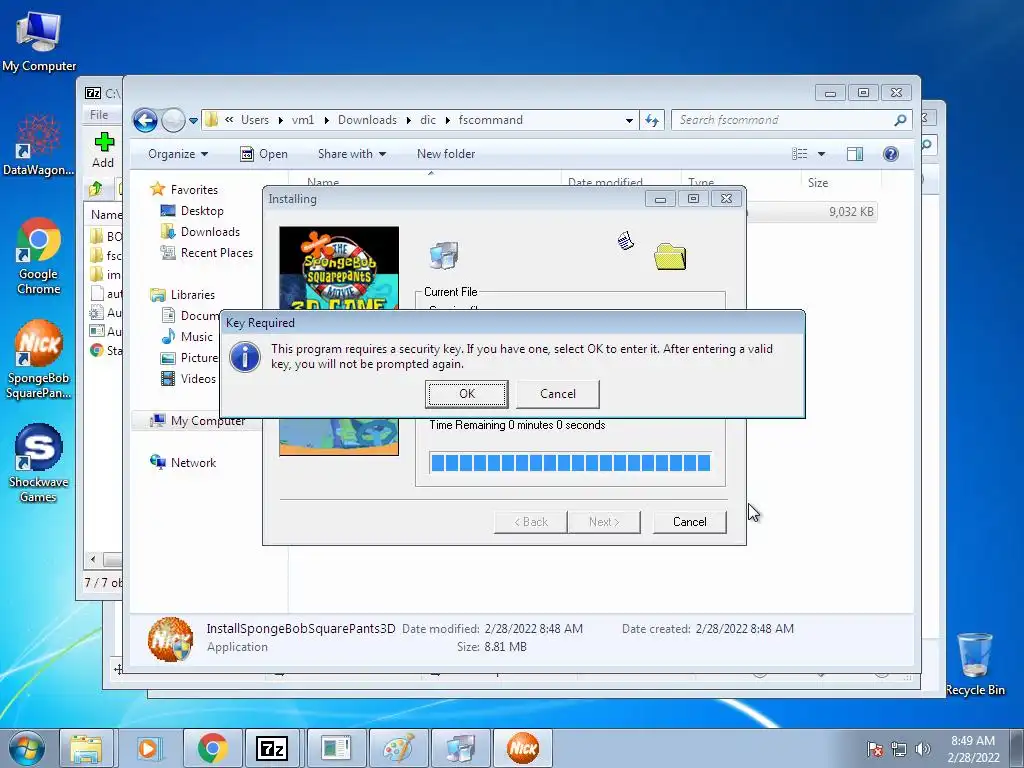Toggle the preview pane icon

coord(855,154)
